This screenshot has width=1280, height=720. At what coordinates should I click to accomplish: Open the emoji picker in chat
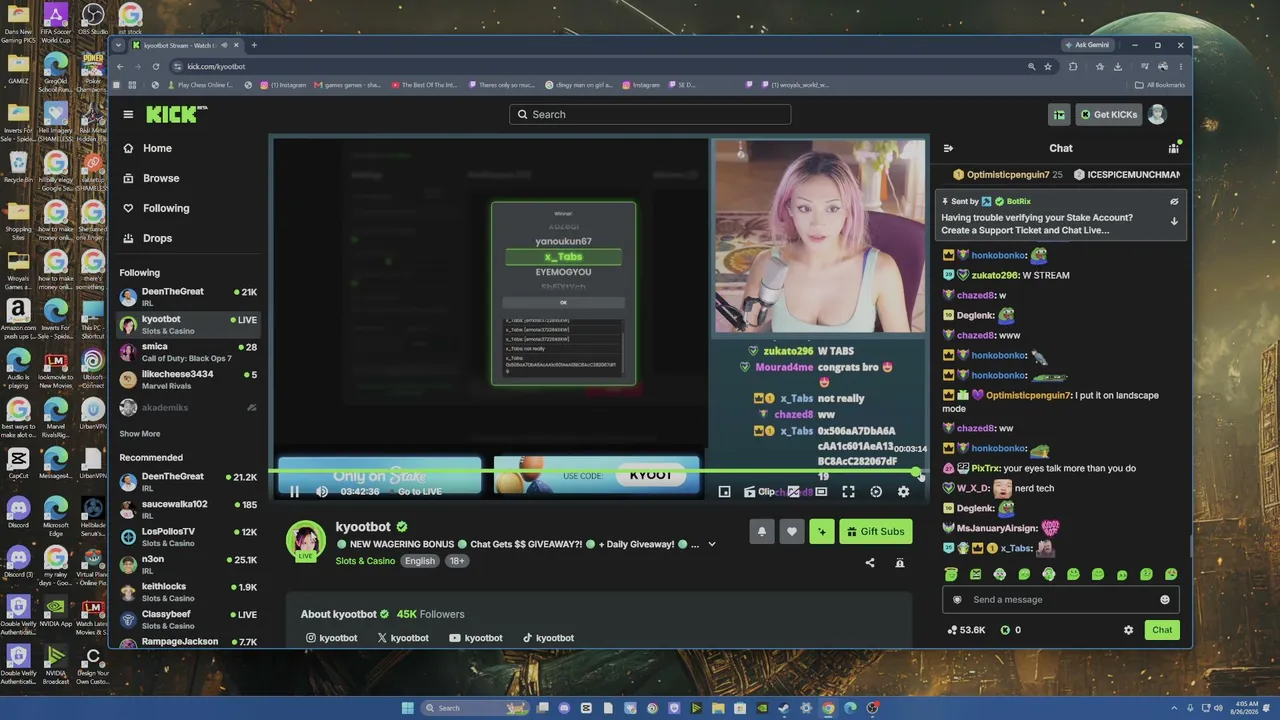click(1165, 600)
